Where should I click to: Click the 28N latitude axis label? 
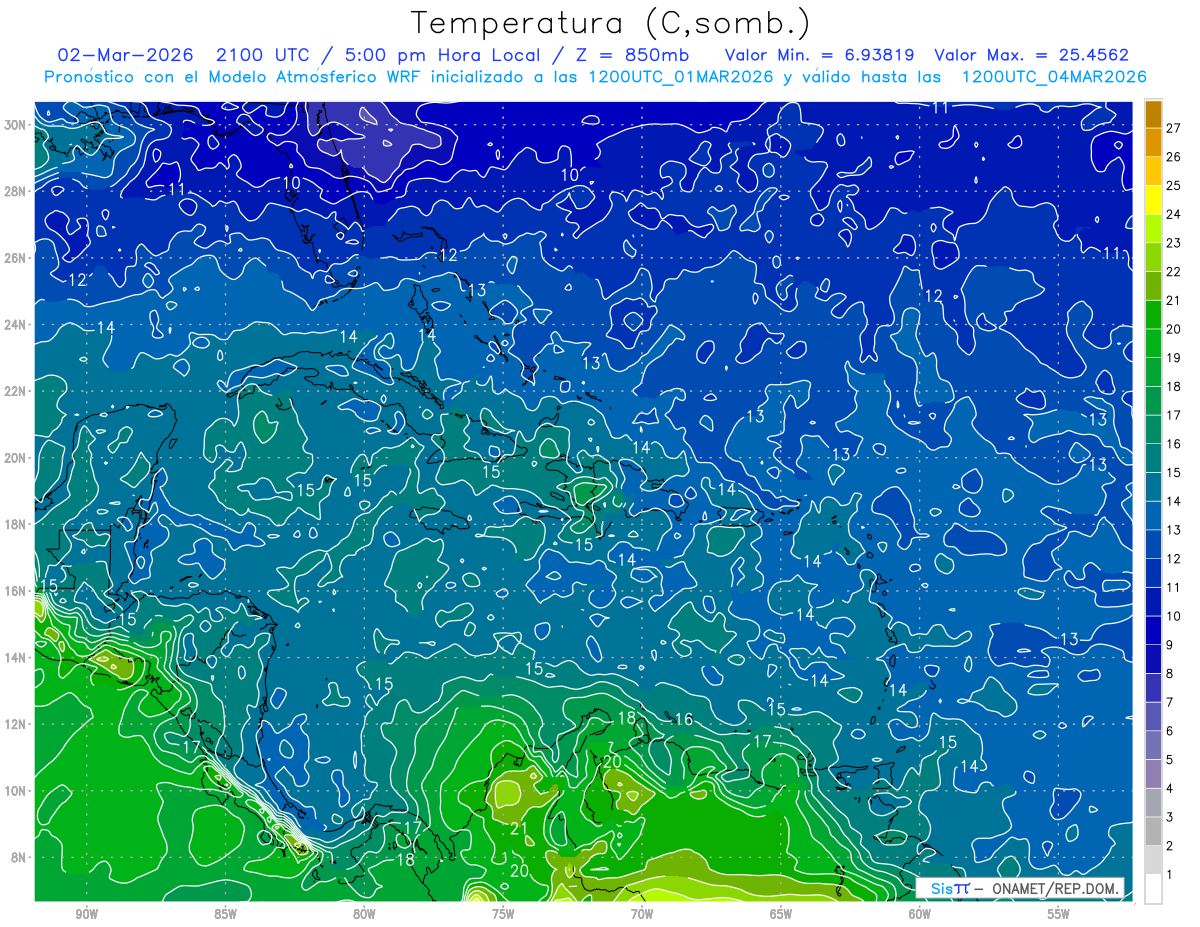16,191
